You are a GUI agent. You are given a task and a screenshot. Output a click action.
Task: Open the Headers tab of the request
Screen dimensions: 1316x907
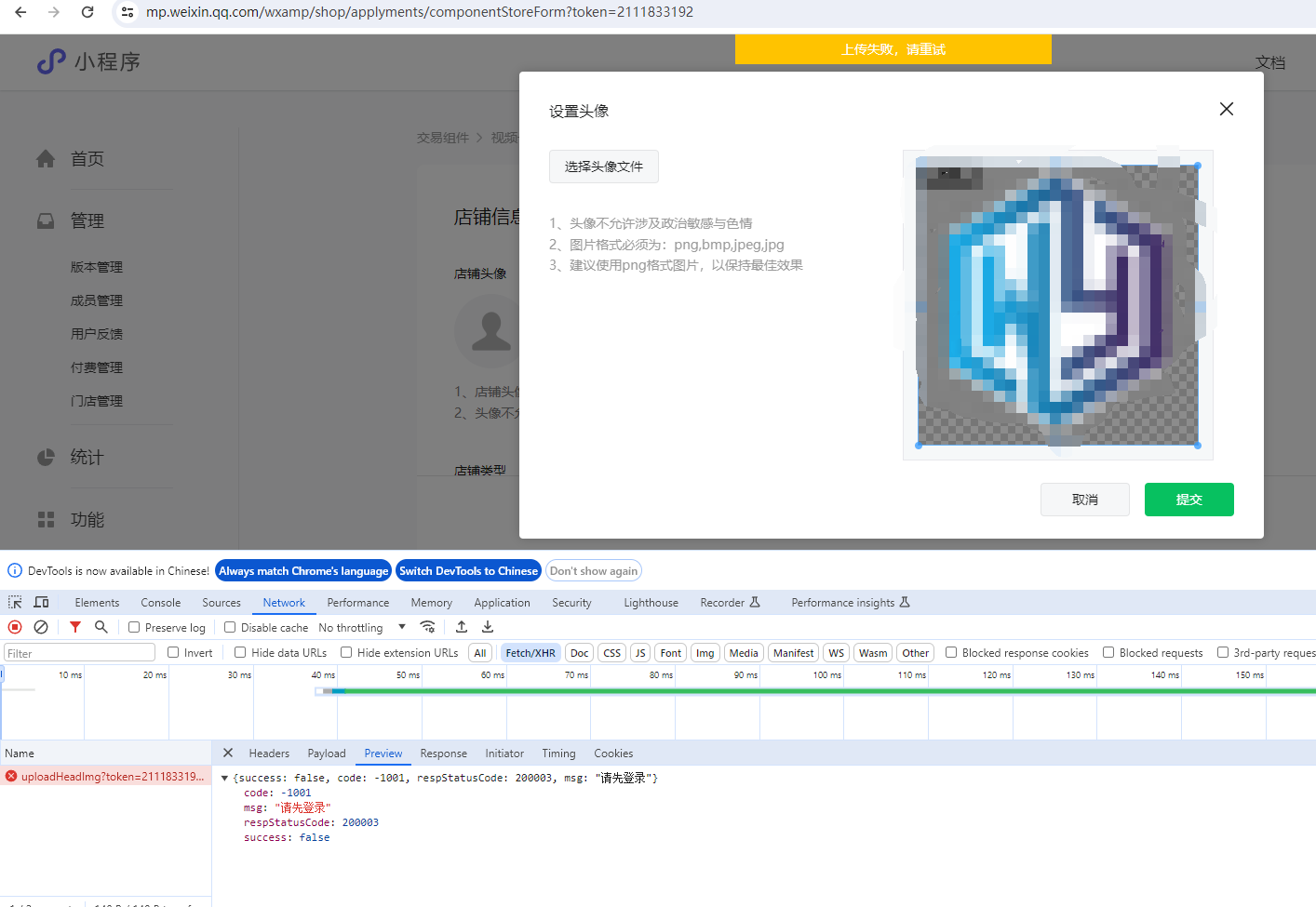click(x=269, y=754)
